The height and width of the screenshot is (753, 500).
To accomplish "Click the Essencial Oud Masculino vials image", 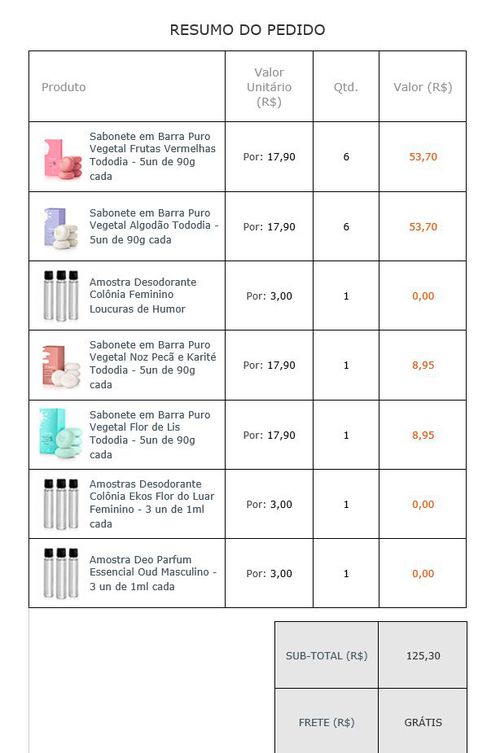I will (61, 573).
